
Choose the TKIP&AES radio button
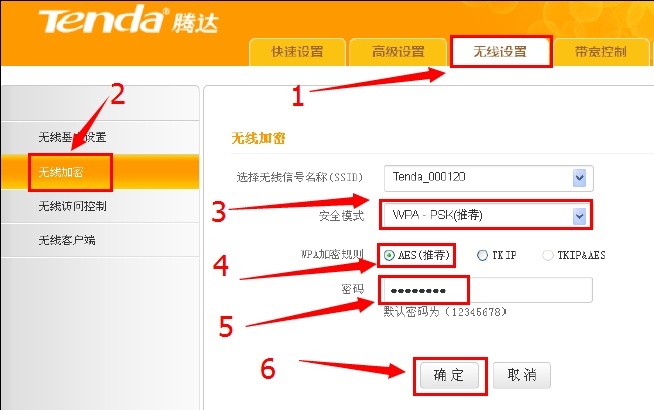(x=547, y=255)
